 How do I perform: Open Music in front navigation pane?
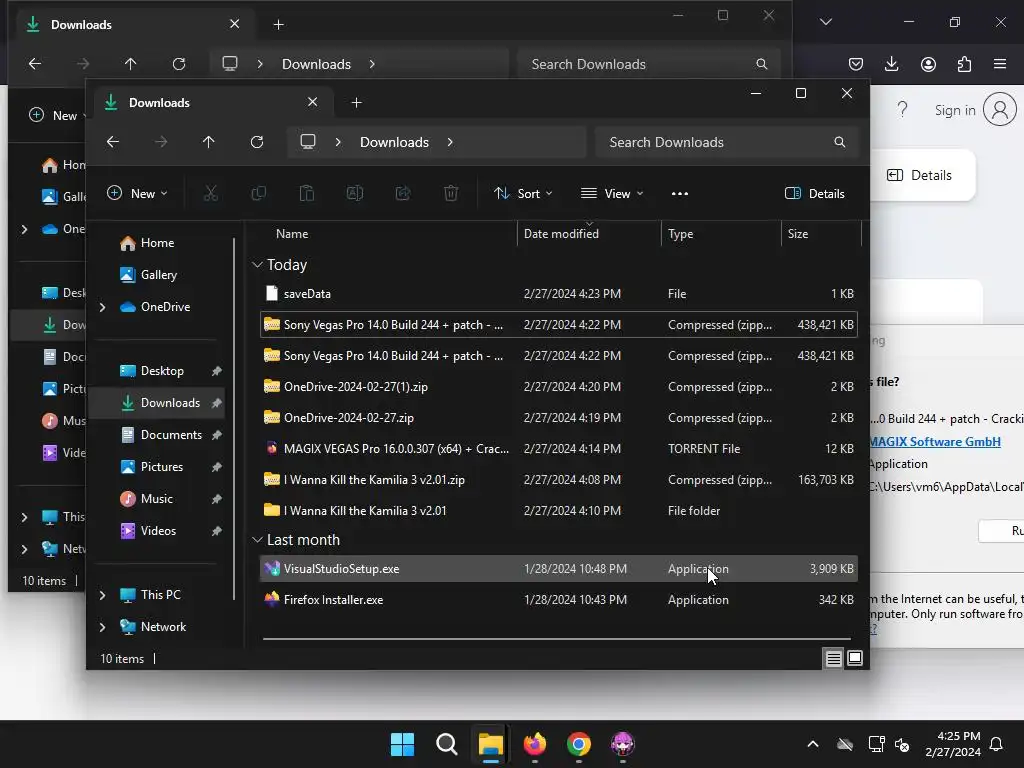click(157, 499)
